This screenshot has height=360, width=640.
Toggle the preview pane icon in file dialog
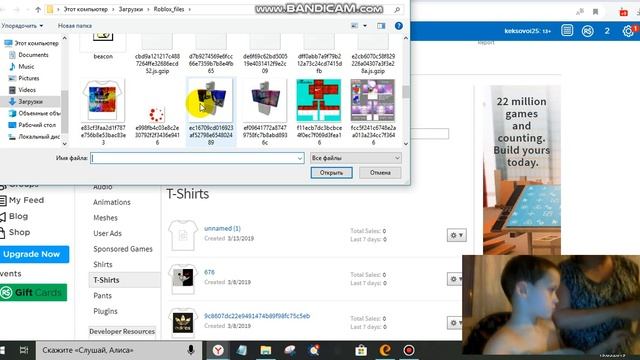click(381, 26)
